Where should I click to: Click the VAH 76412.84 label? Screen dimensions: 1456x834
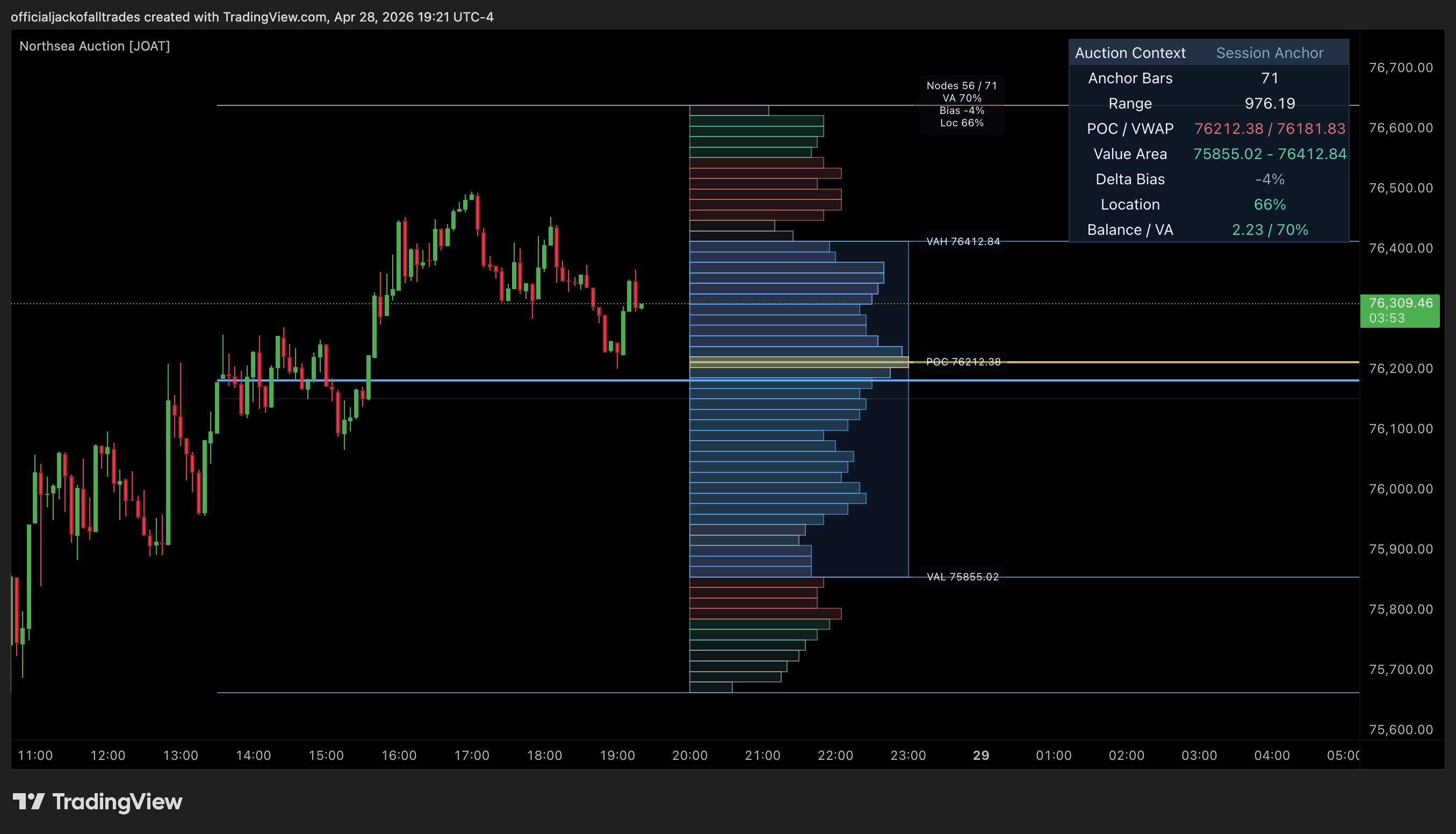click(963, 241)
